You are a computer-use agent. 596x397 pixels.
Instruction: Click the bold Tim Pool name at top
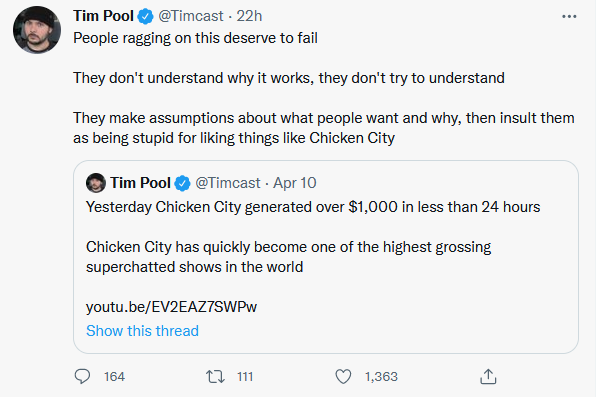click(103, 16)
